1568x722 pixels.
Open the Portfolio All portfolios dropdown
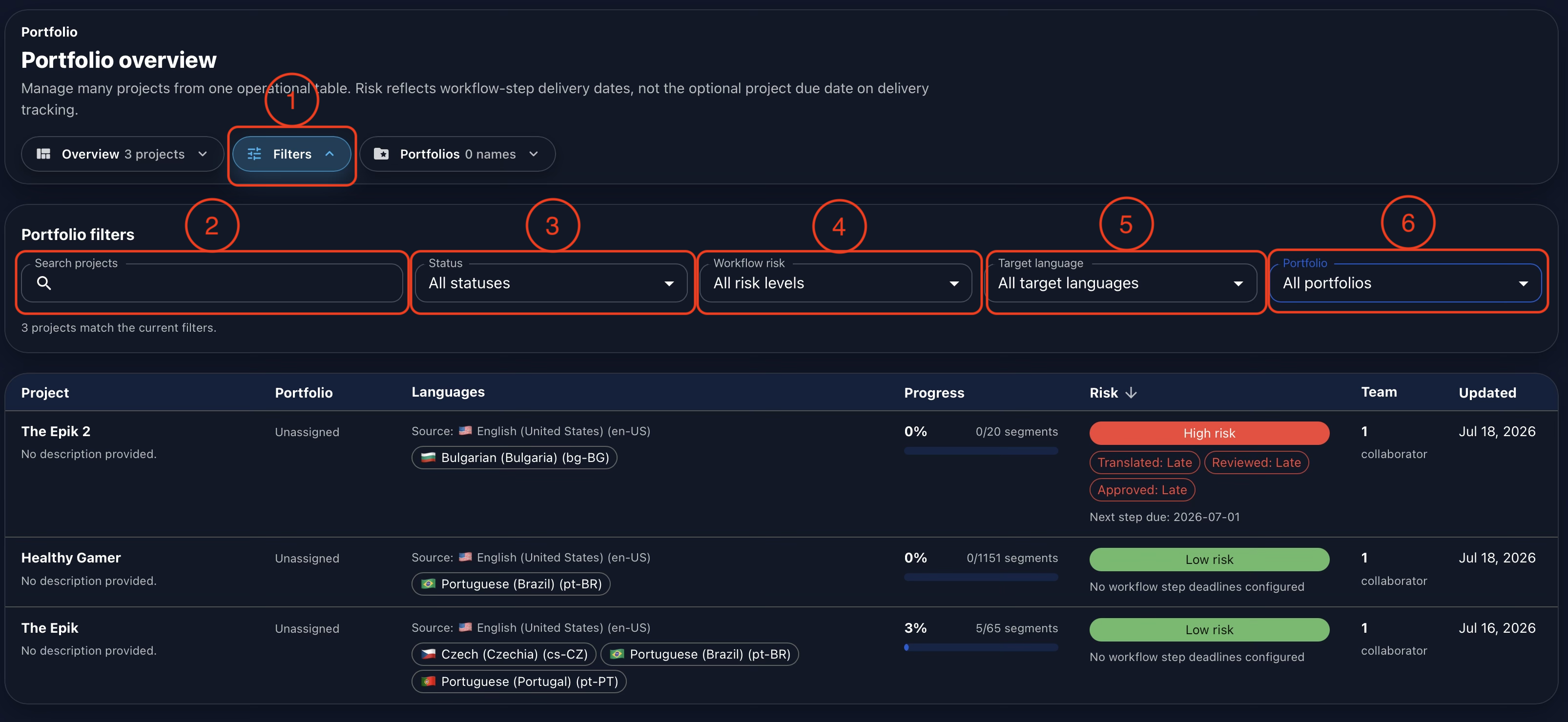click(1405, 283)
